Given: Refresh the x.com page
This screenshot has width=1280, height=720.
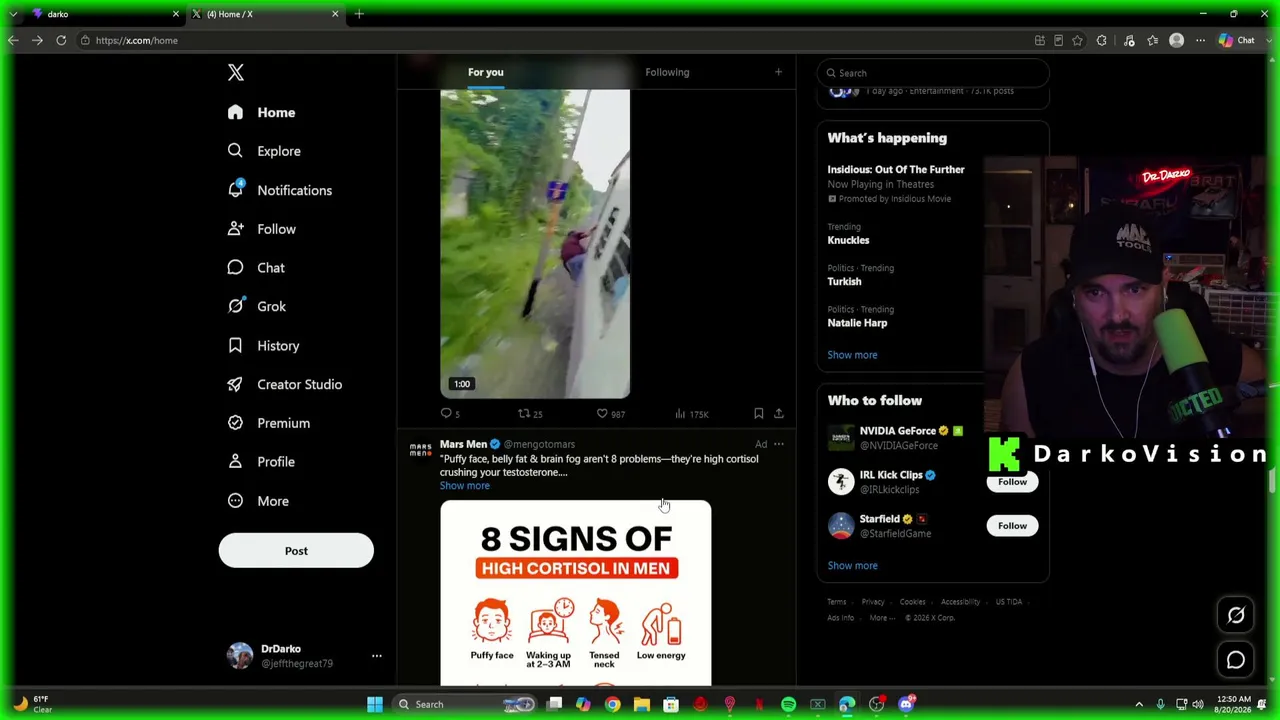Looking at the screenshot, I should click(61, 41).
